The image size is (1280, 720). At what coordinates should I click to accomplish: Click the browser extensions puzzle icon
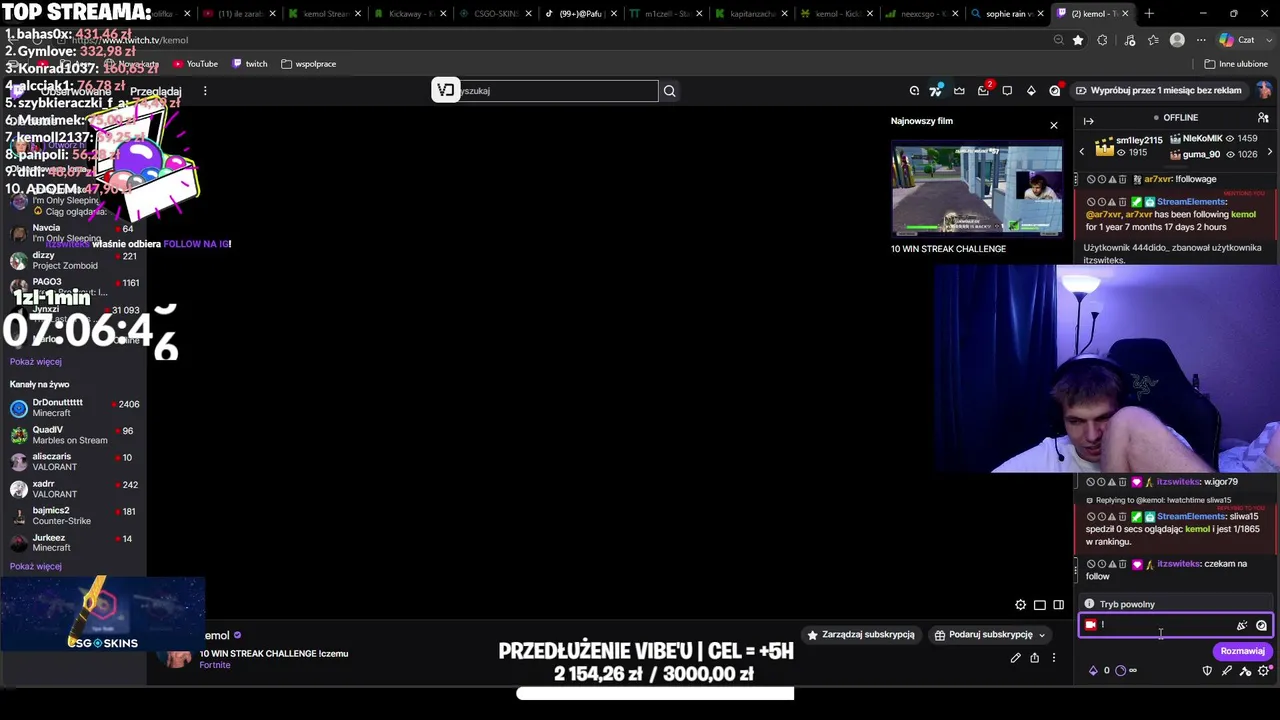point(1102,40)
